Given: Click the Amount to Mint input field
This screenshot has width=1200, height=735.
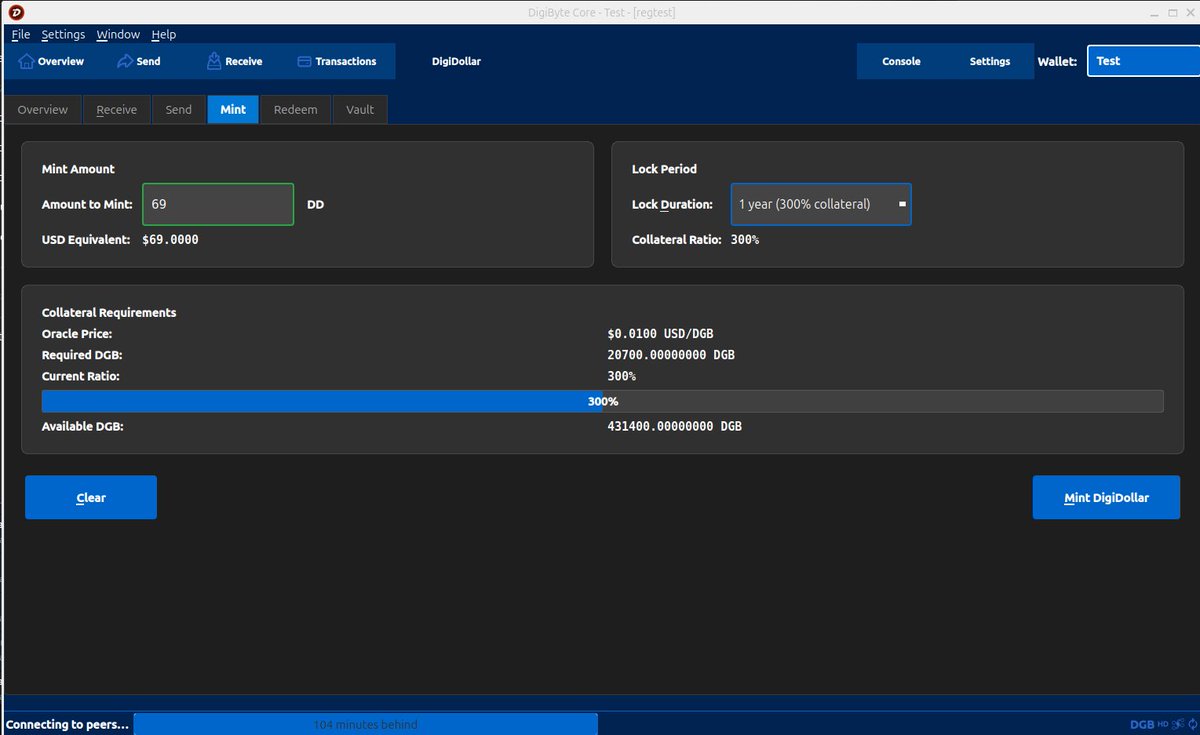Looking at the screenshot, I should [218, 204].
